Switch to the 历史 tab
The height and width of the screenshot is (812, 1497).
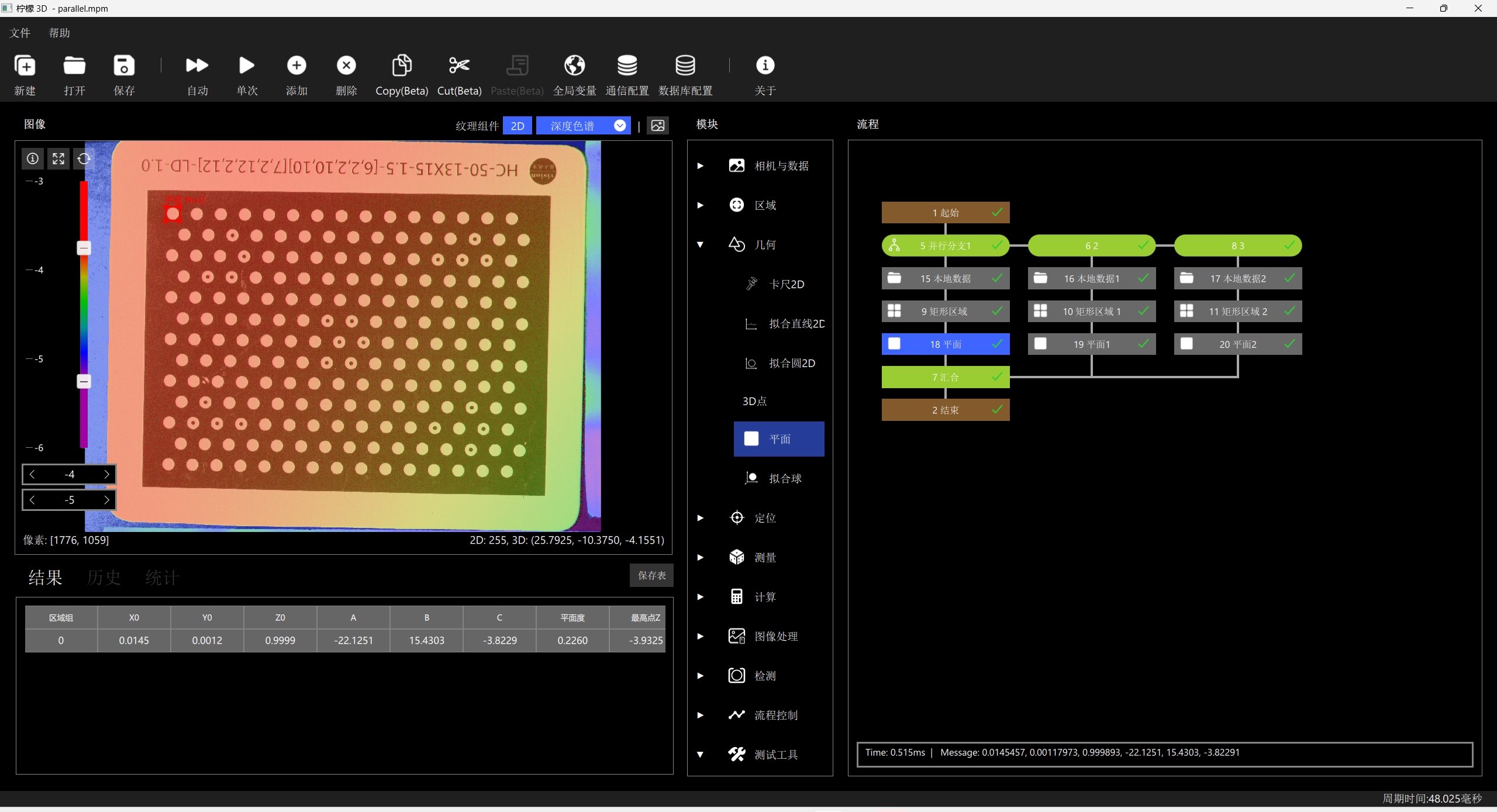104,578
